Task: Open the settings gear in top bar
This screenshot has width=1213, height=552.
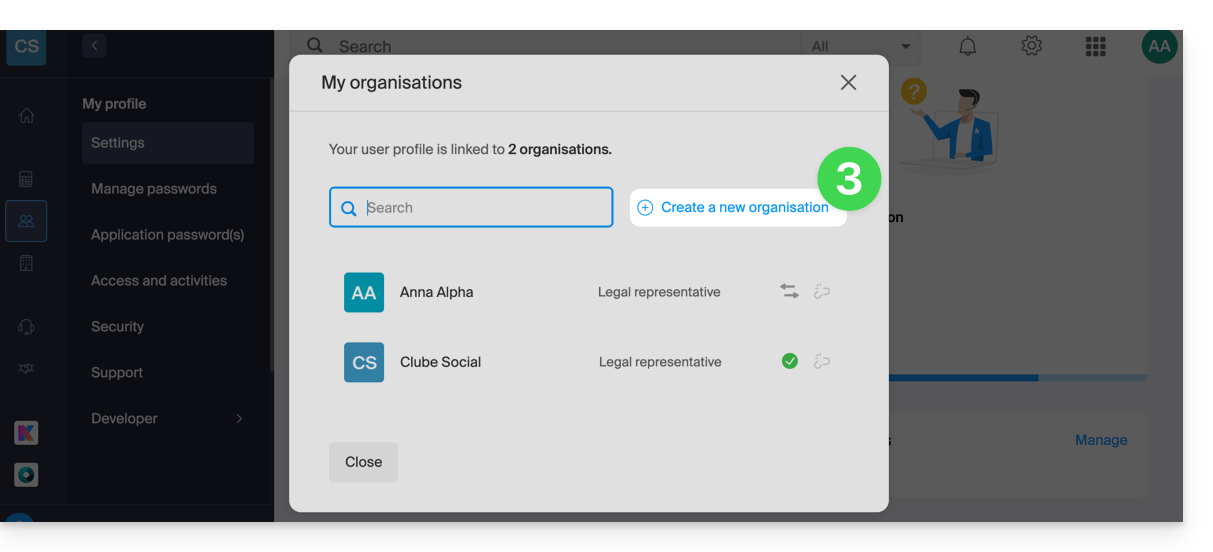Action: tap(1031, 46)
